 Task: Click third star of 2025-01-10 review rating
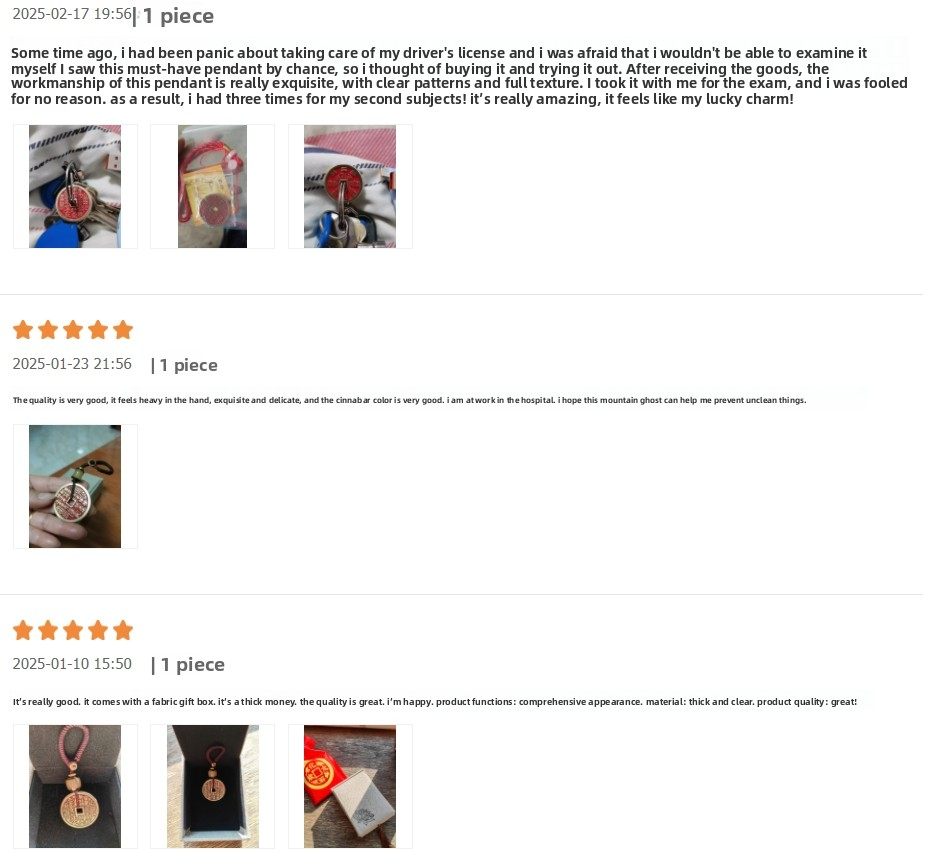tap(73, 630)
